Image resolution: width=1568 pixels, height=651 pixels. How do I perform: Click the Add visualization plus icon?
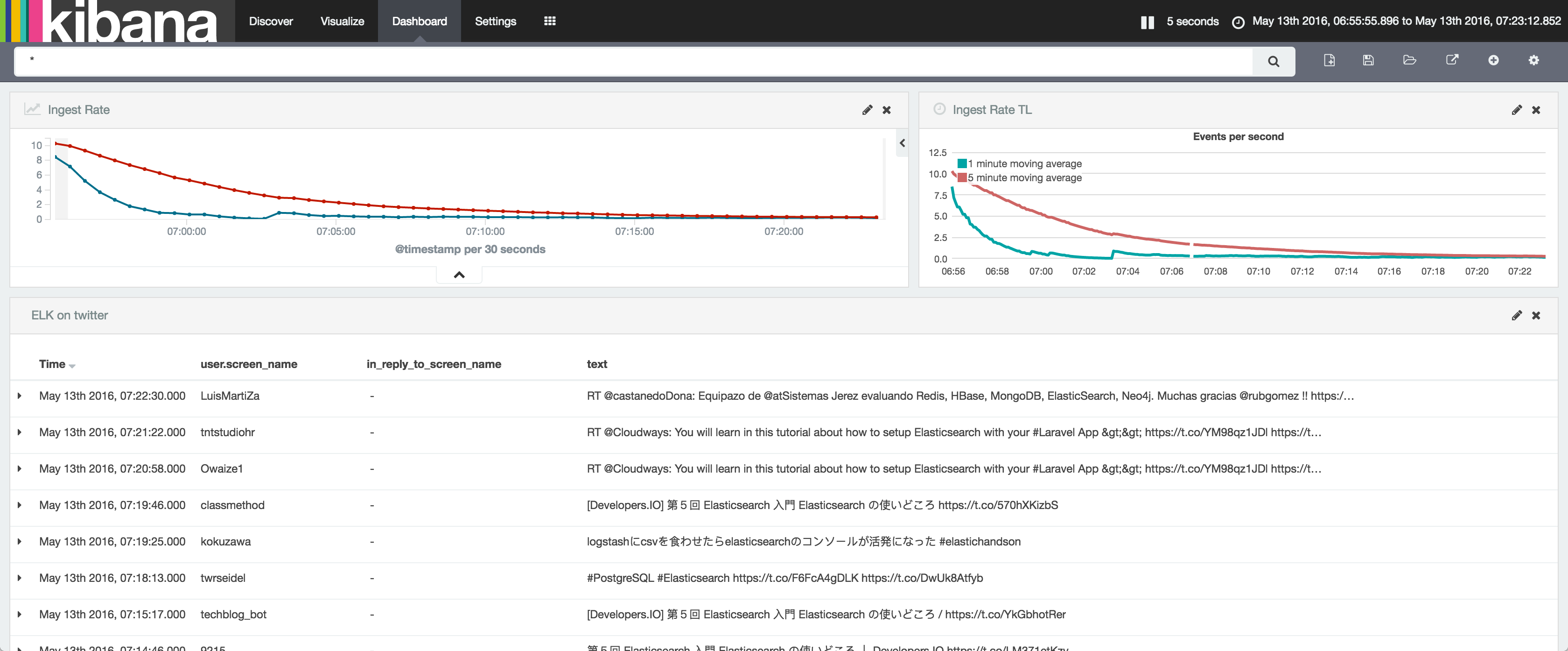tap(1493, 60)
